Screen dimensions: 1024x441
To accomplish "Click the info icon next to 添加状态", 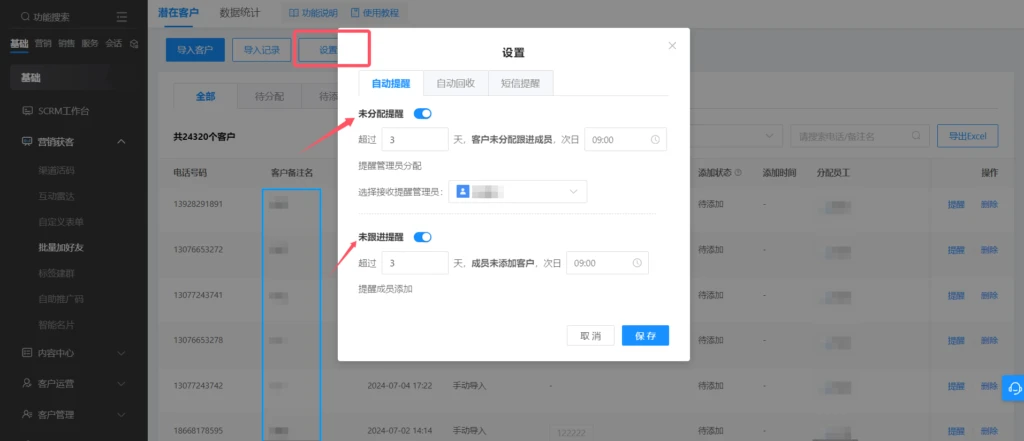I will point(738,173).
